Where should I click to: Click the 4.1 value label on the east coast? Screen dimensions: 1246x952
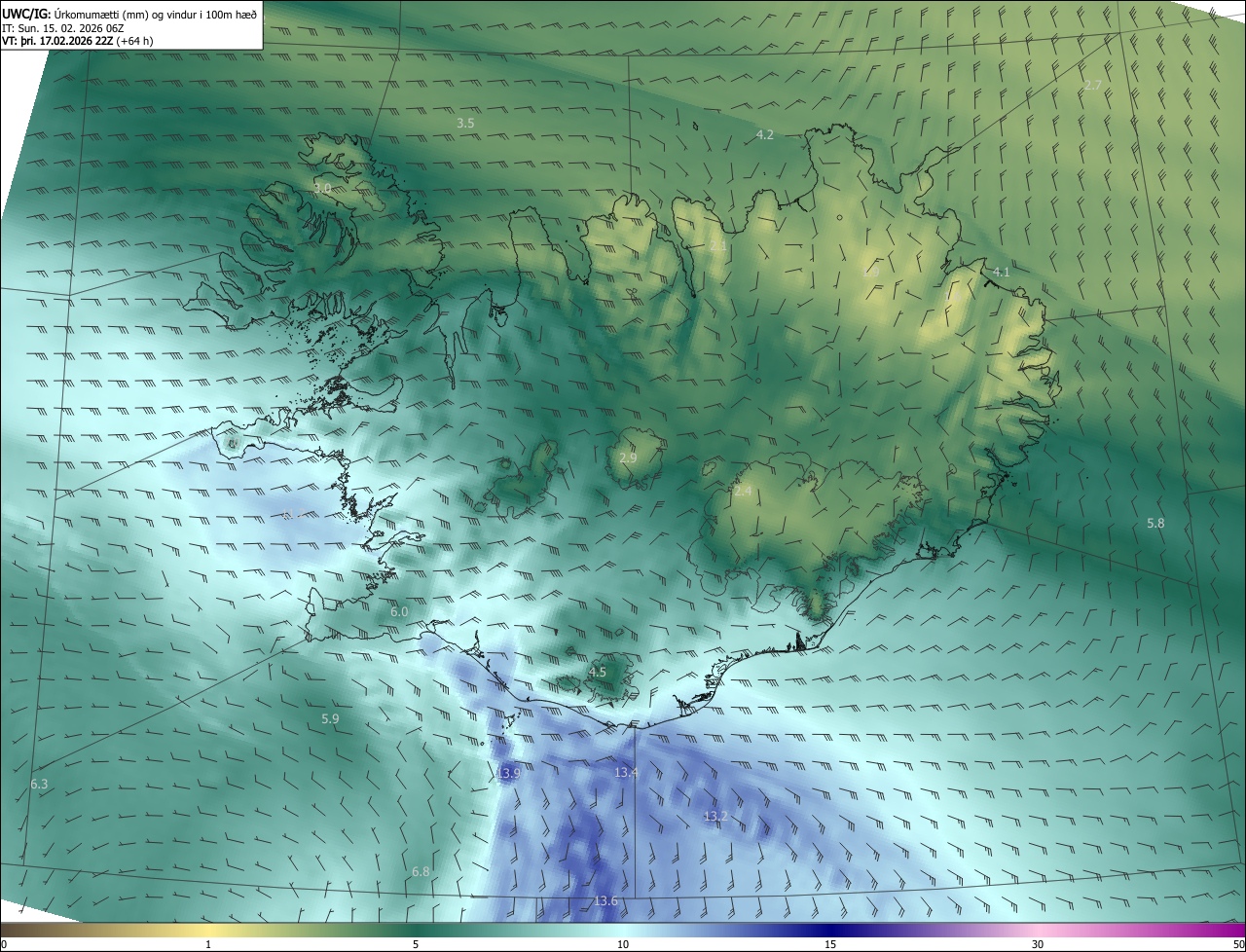pyautogui.click(x=1001, y=272)
